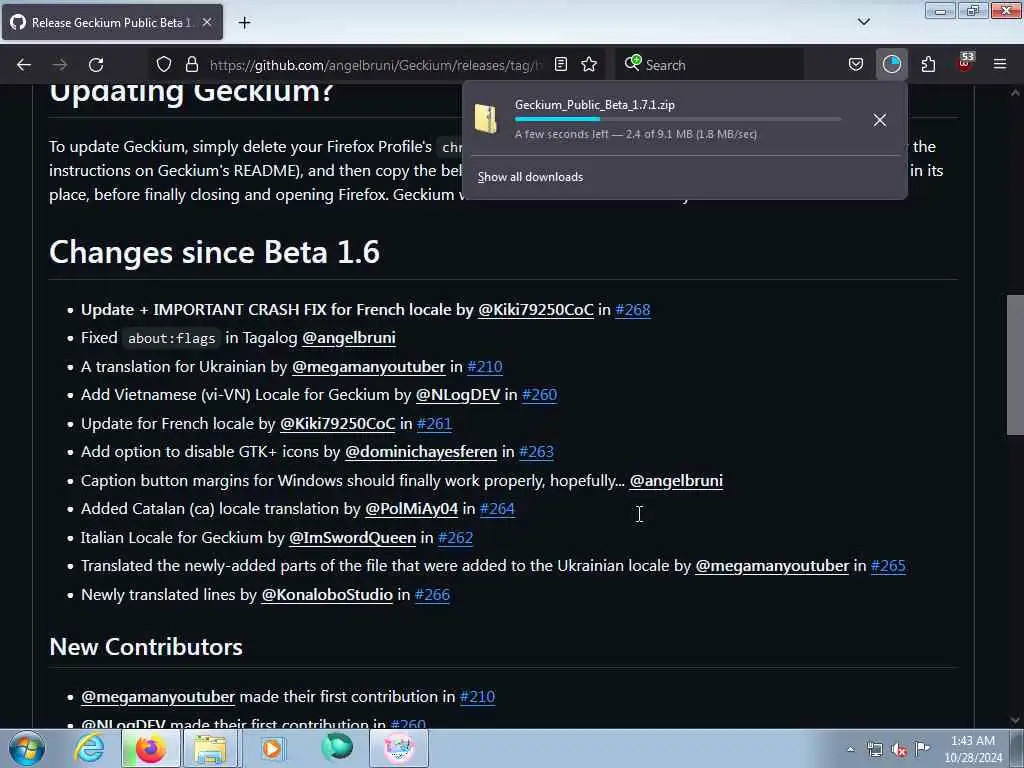Open the tracking protection shield icon
The height and width of the screenshot is (768, 1024).
pyautogui.click(x=164, y=65)
